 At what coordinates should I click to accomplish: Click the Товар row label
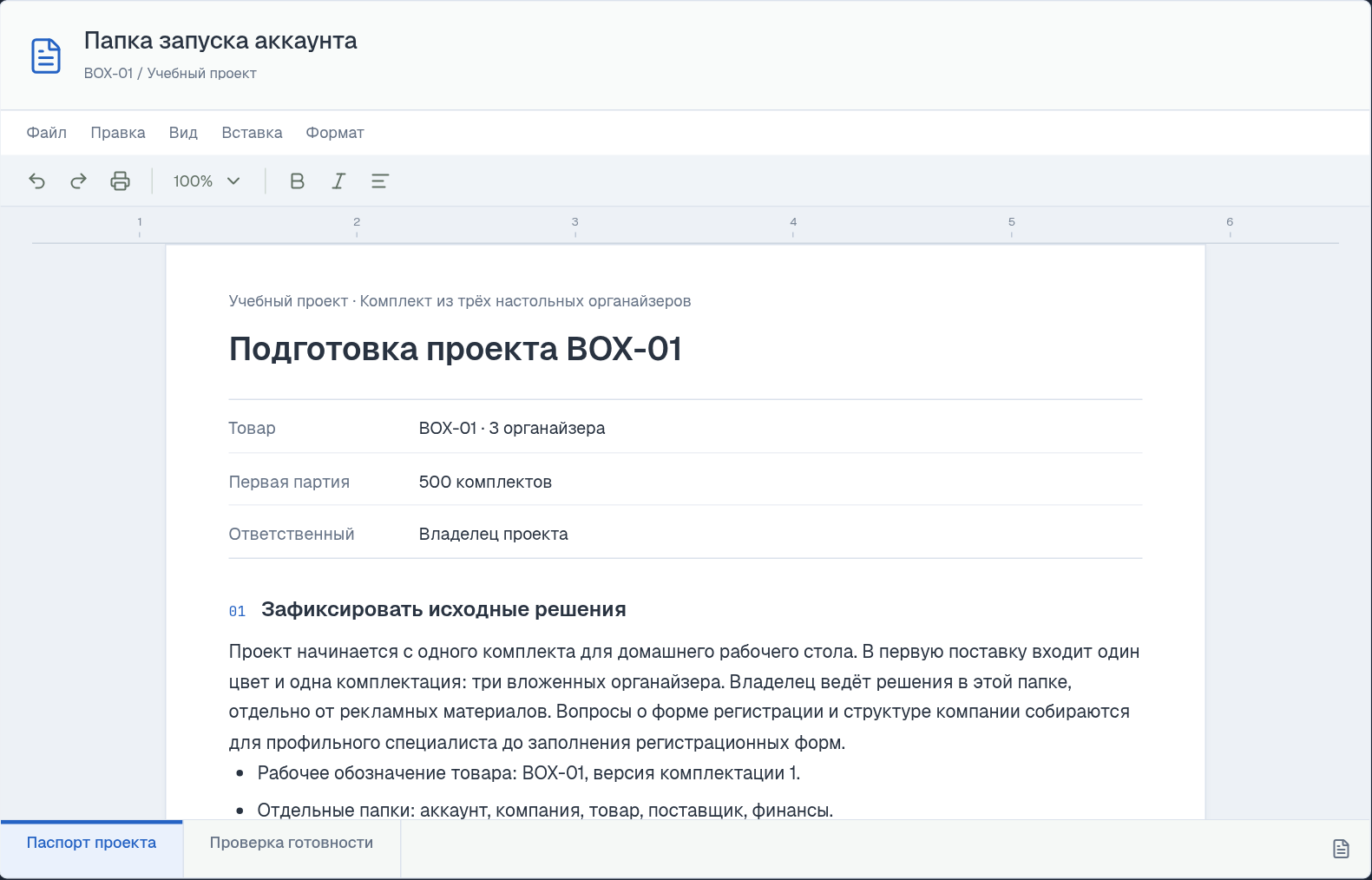pyautogui.click(x=253, y=428)
